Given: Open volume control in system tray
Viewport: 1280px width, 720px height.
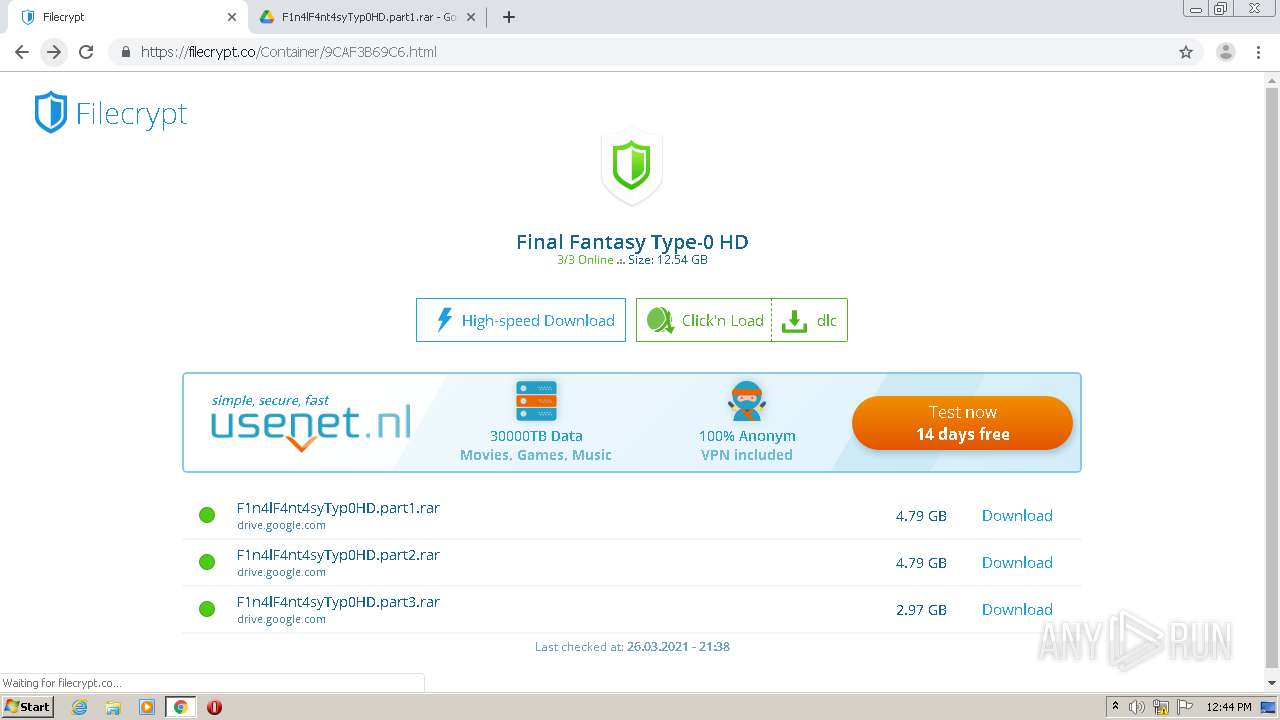Looking at the screenshot, I should click(x=1137, y=707).
